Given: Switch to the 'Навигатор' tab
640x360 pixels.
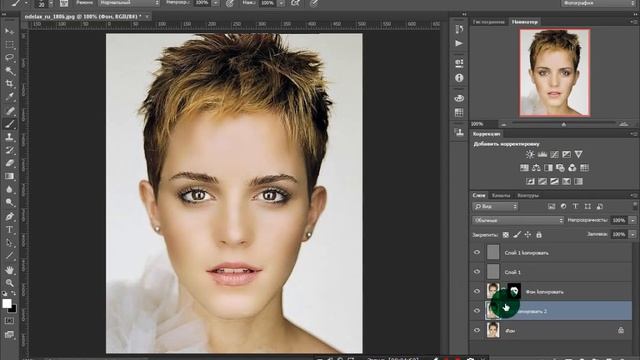Looking at the screenshot, I should point(524,22).
